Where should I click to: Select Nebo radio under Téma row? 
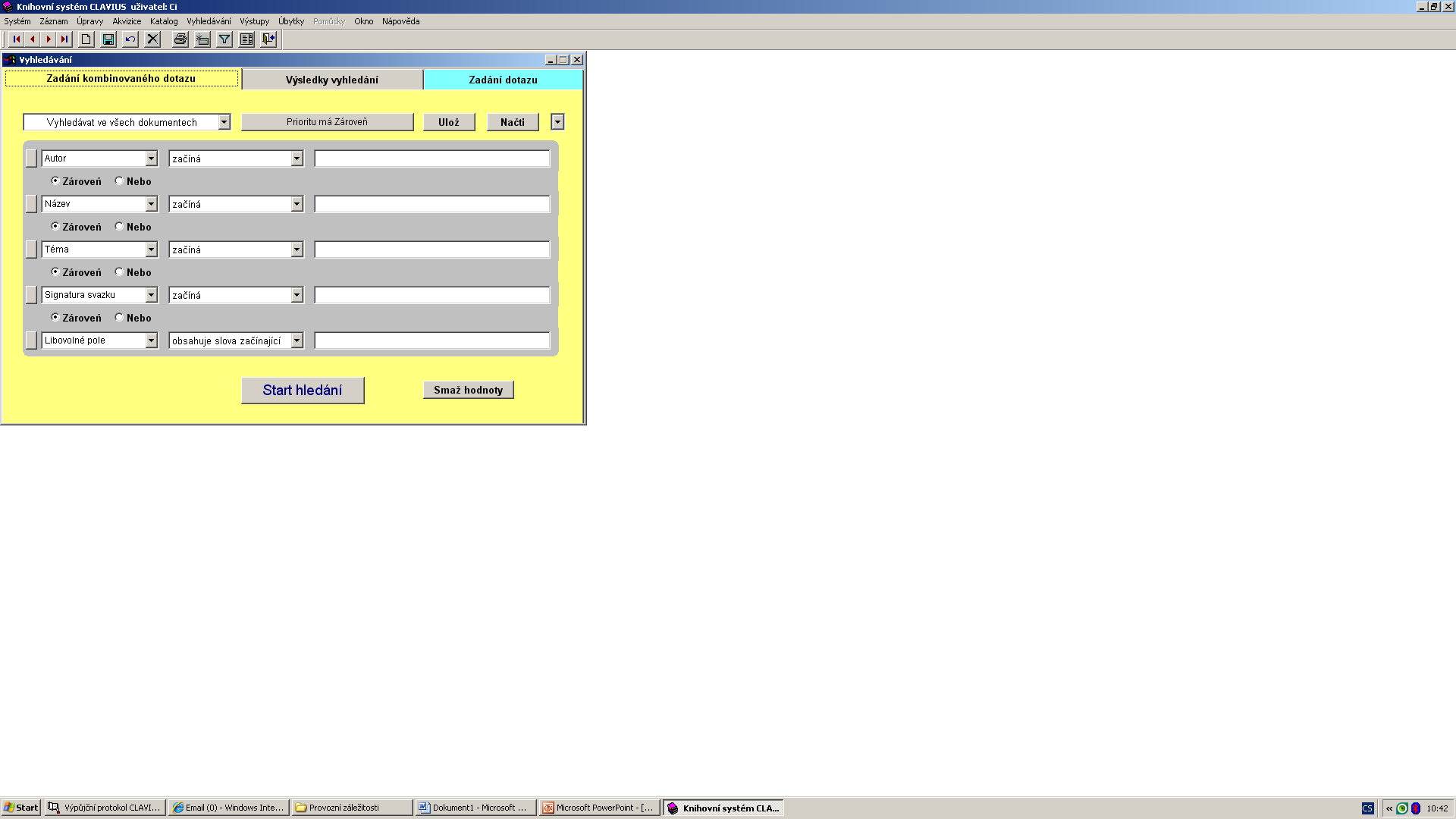(119, 272)
